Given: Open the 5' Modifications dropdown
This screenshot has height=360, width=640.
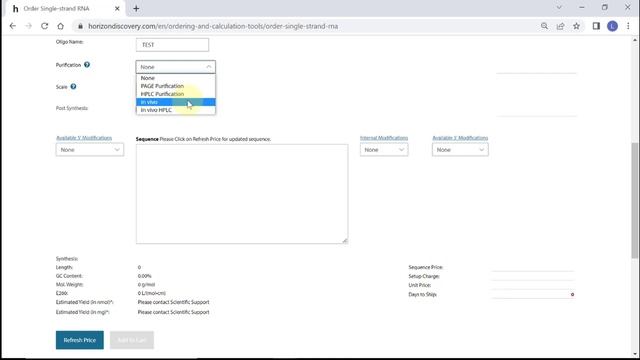Looking at the screenshot, I should [90, 150].
